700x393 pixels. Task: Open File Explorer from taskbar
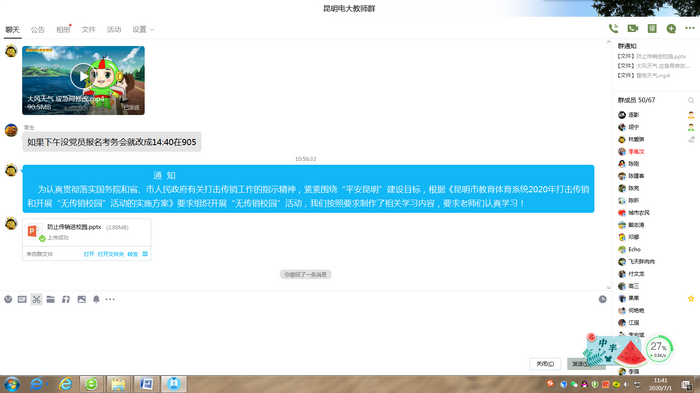(x=118, y=384)
